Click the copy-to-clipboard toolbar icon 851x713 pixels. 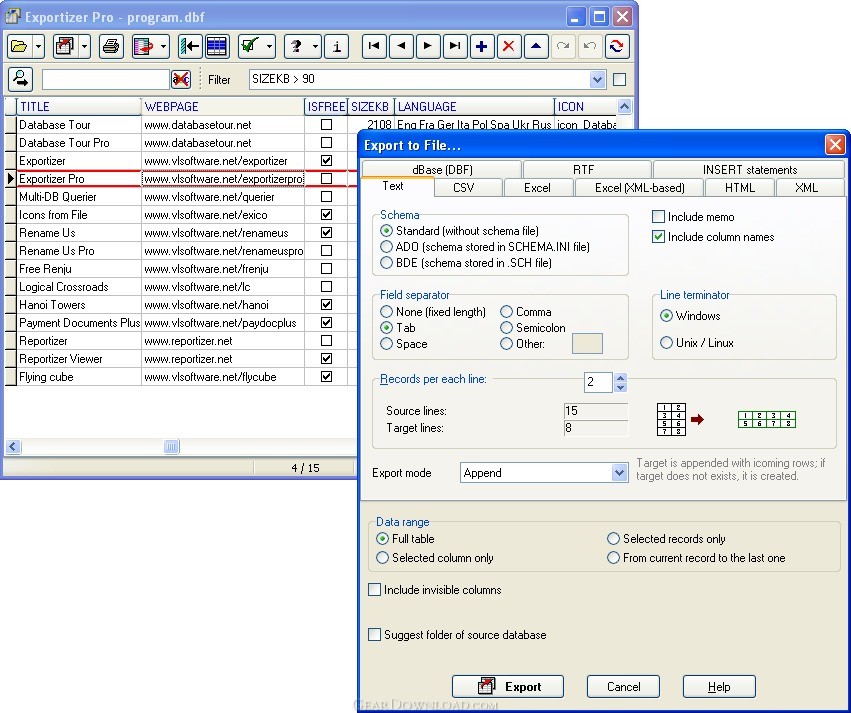tap(143, 47)
